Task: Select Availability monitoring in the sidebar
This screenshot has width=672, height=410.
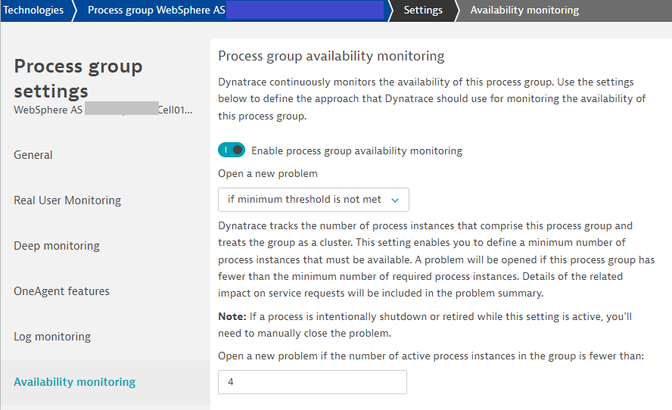Action: tap(75, 381)
